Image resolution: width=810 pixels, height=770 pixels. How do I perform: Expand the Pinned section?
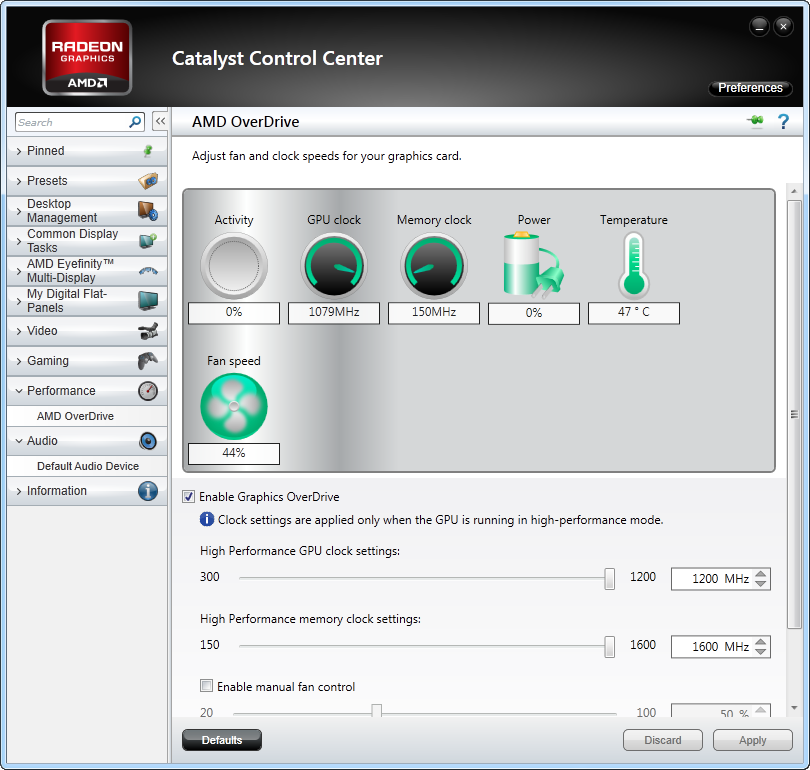[87, 151]
